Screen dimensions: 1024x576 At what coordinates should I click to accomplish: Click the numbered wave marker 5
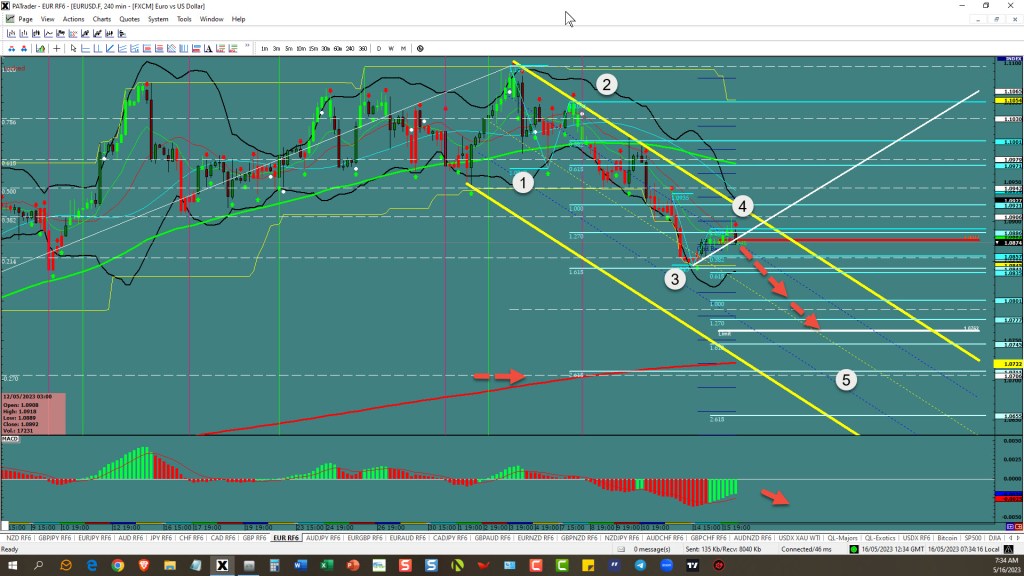(x=845, y=380)
